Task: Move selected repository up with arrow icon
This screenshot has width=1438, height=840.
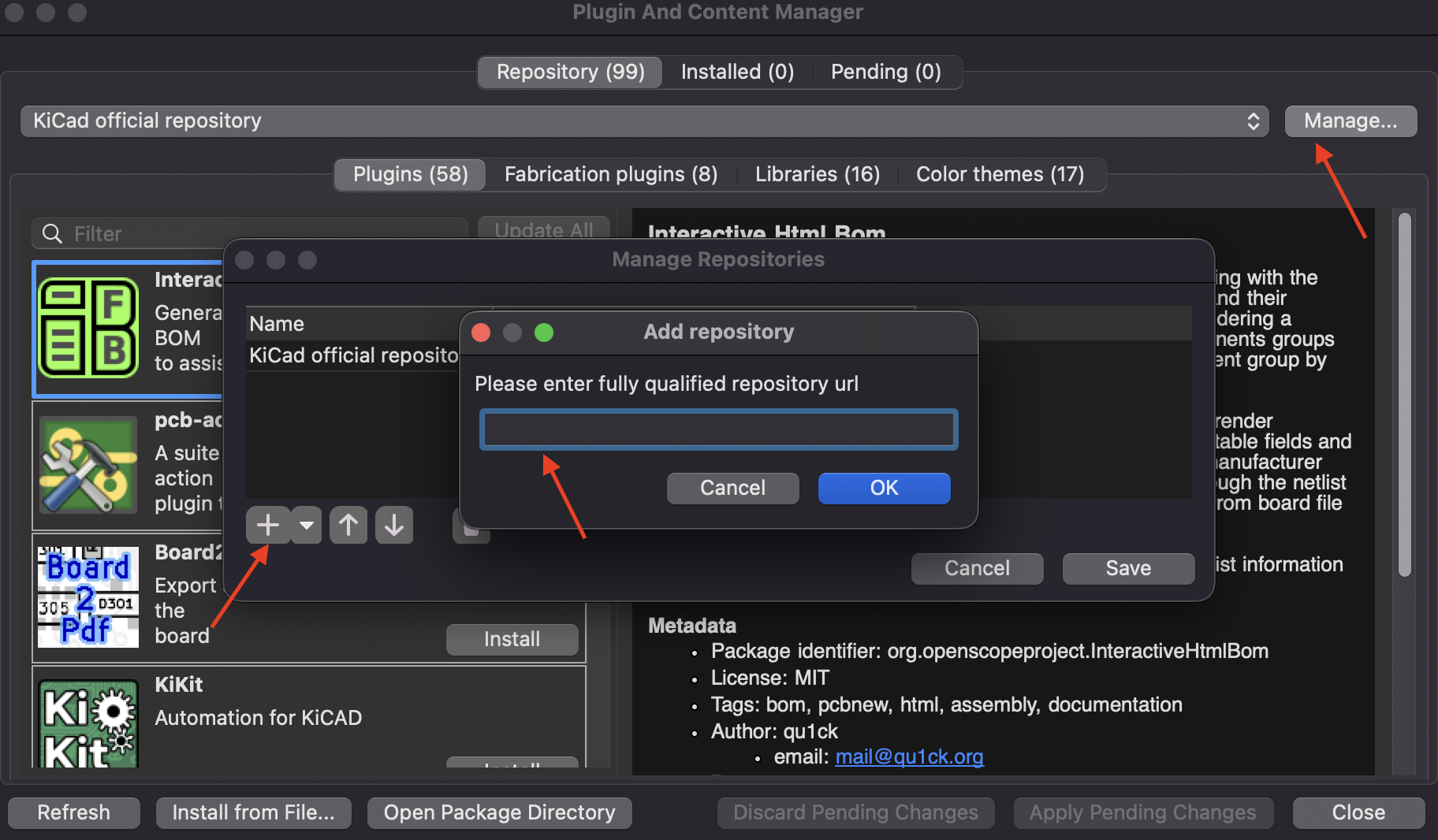Action: tap(348, 525)
